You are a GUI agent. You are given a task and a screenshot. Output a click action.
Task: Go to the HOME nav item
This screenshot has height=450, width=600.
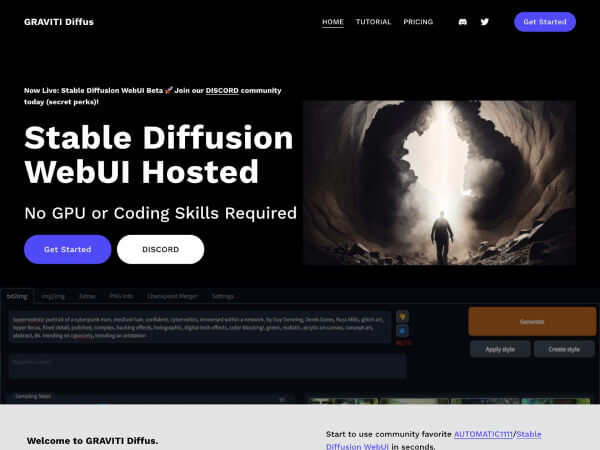pos(333,22)
